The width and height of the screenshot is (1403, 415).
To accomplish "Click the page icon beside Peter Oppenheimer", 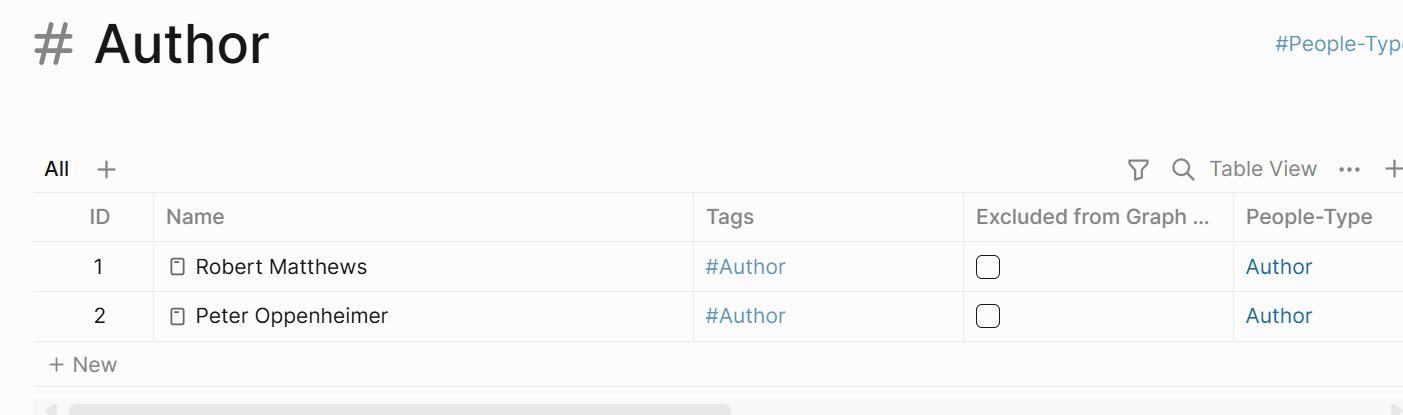I will click(177, 316).
